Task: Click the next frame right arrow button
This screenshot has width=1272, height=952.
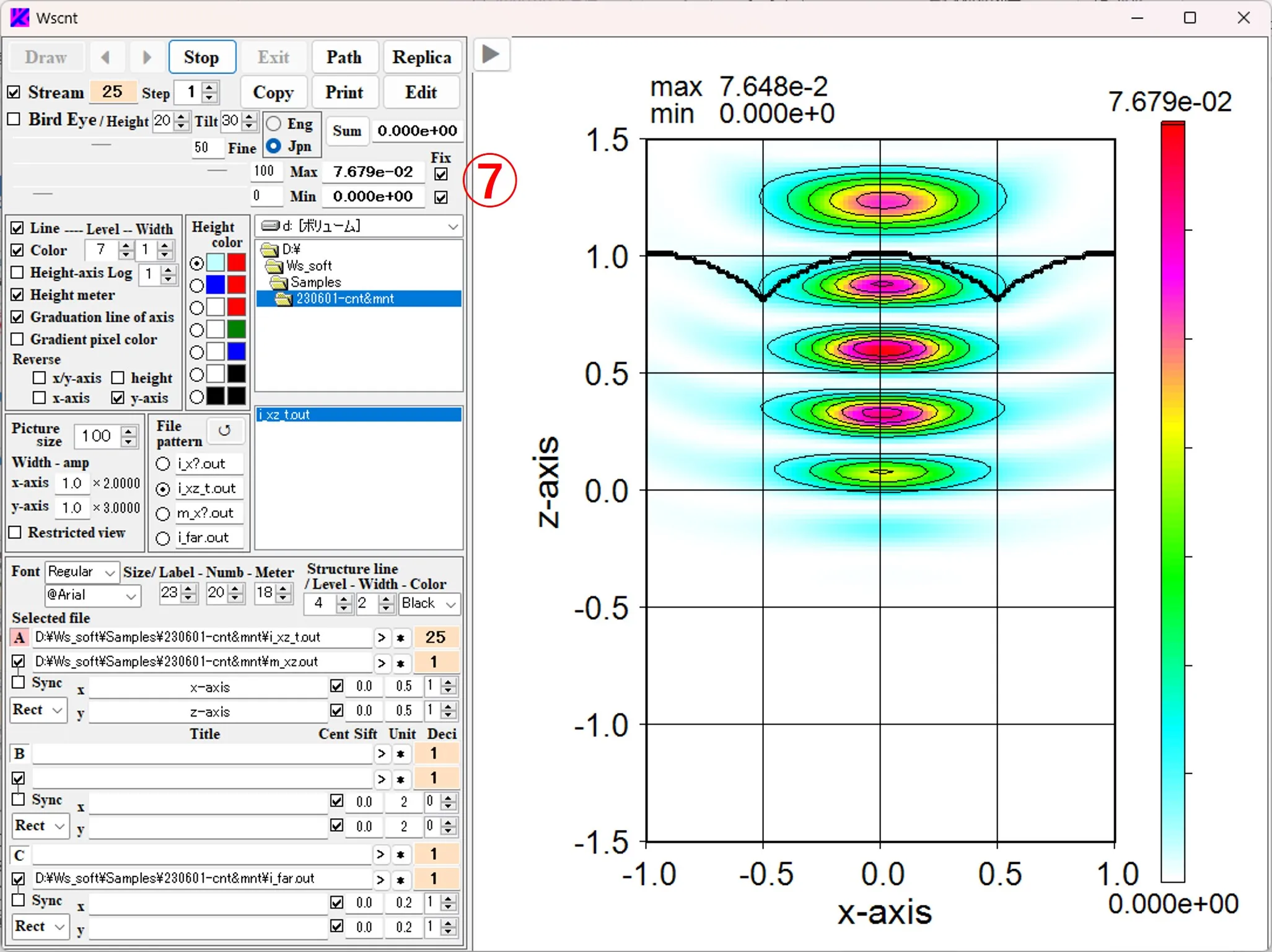Action: [147, 58]
